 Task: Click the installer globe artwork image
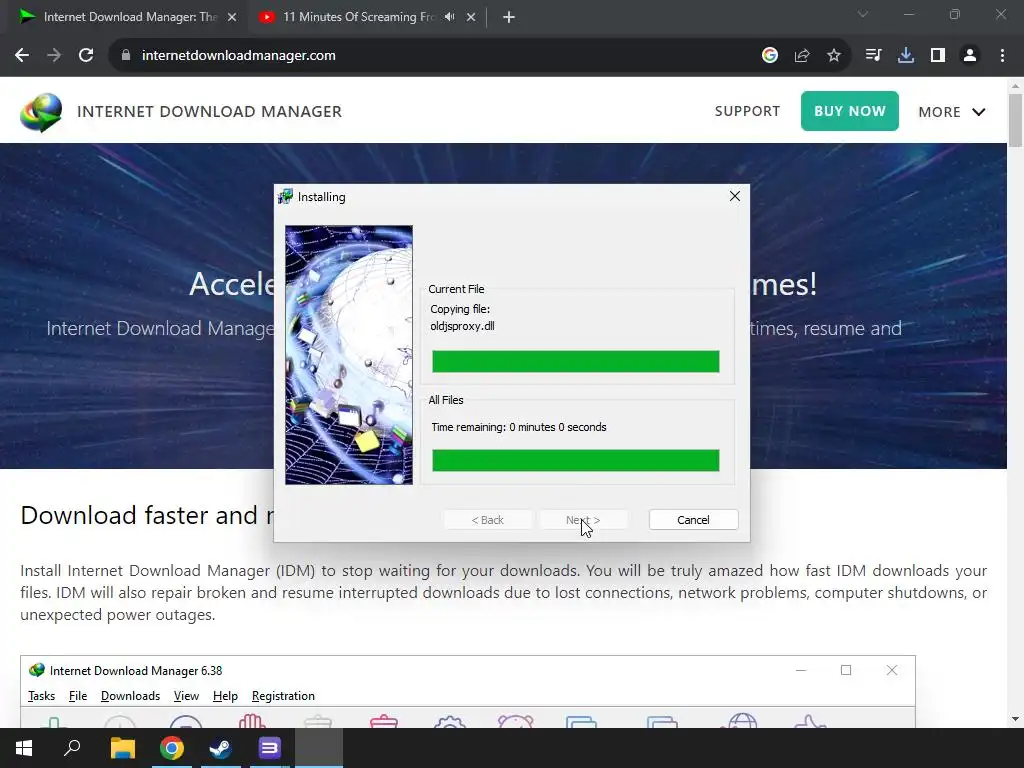coord(349,355)
